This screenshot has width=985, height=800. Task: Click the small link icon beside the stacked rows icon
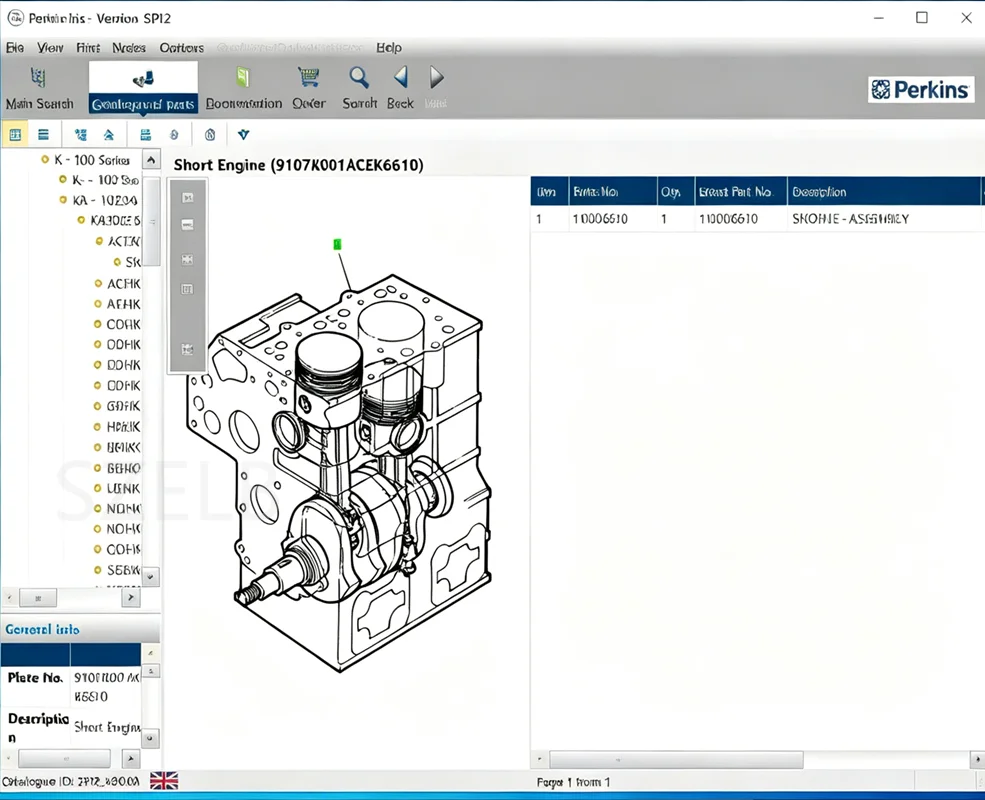click(174, 134)
